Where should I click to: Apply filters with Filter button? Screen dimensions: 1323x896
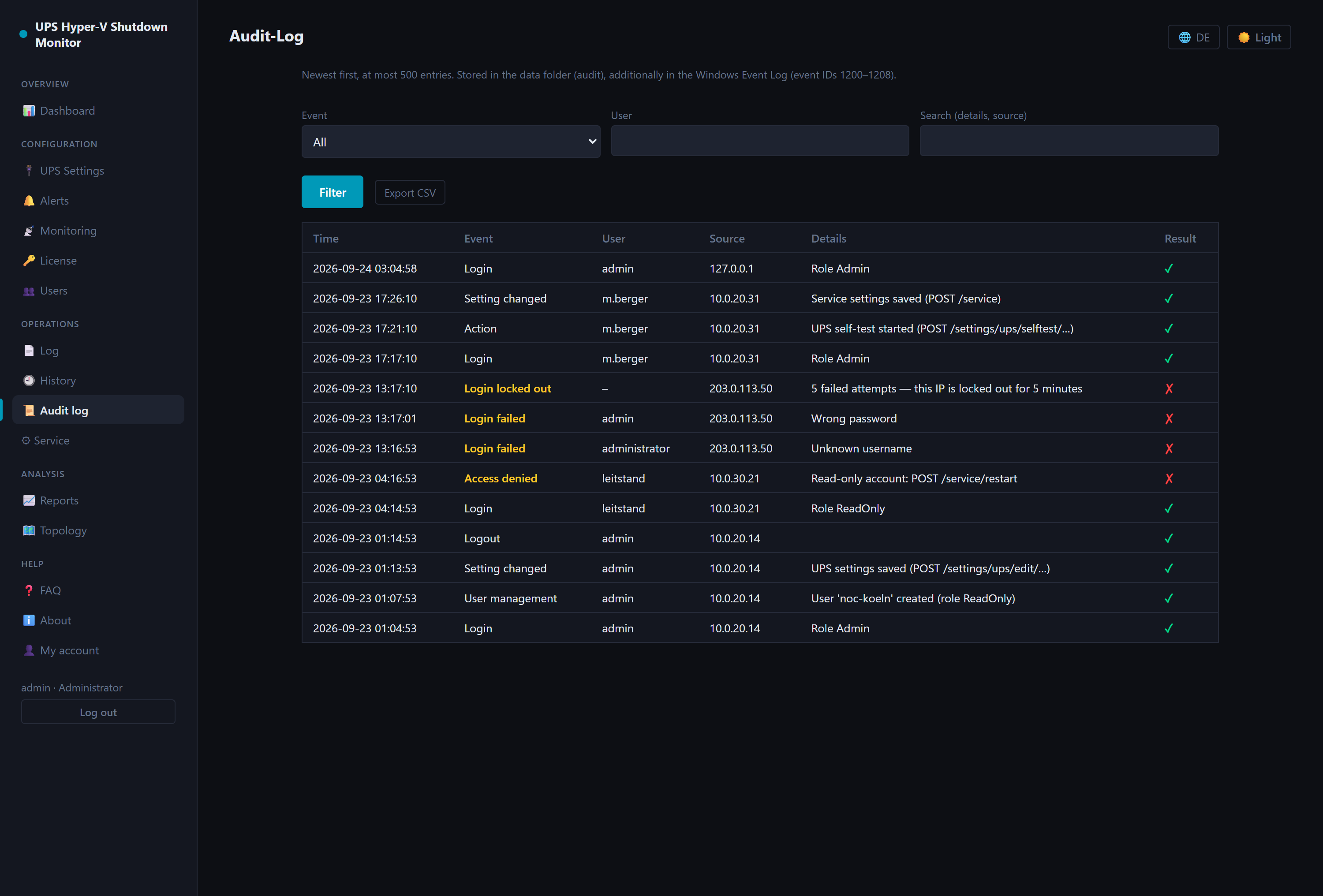click(333, 192)
